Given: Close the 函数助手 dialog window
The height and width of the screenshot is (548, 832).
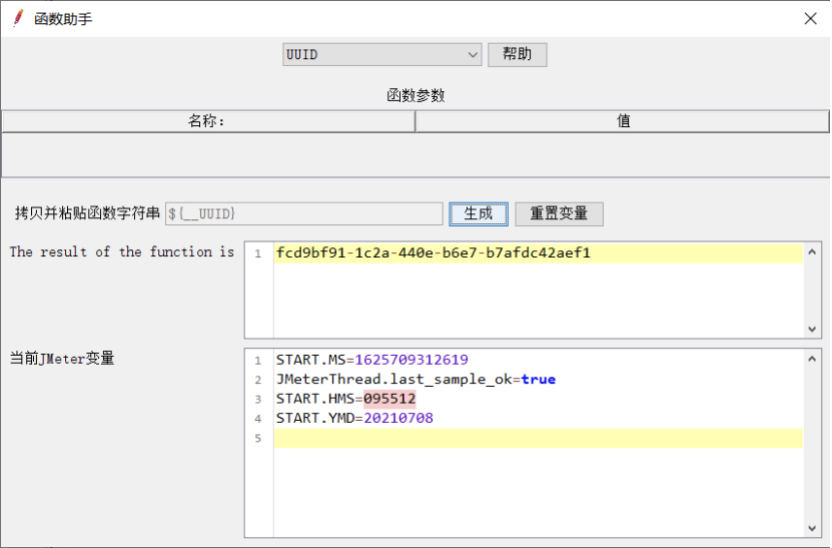Looking at the screenshot, I should point(810,19).
